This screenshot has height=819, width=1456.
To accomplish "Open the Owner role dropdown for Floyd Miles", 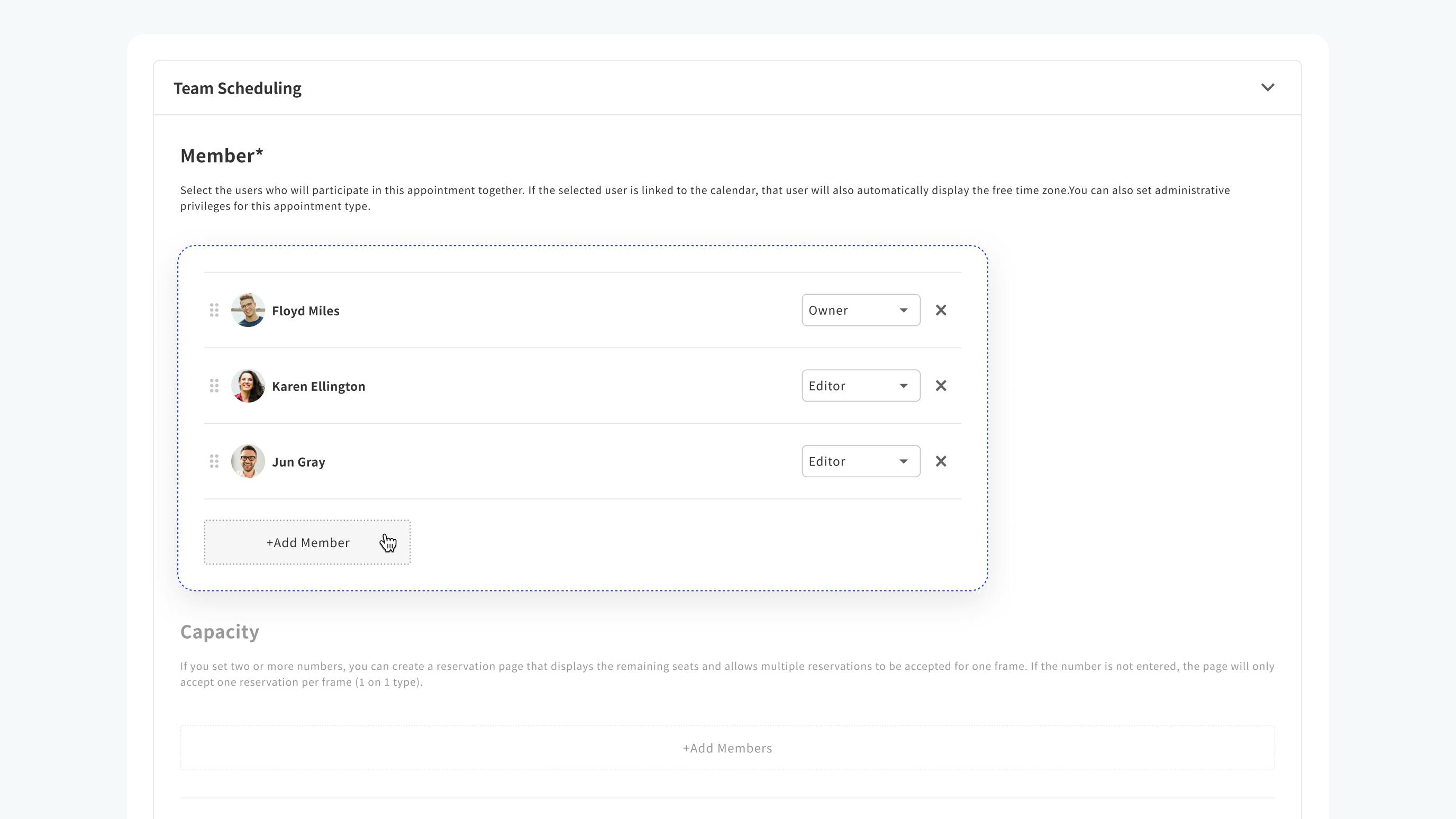I will coord(861,311).
